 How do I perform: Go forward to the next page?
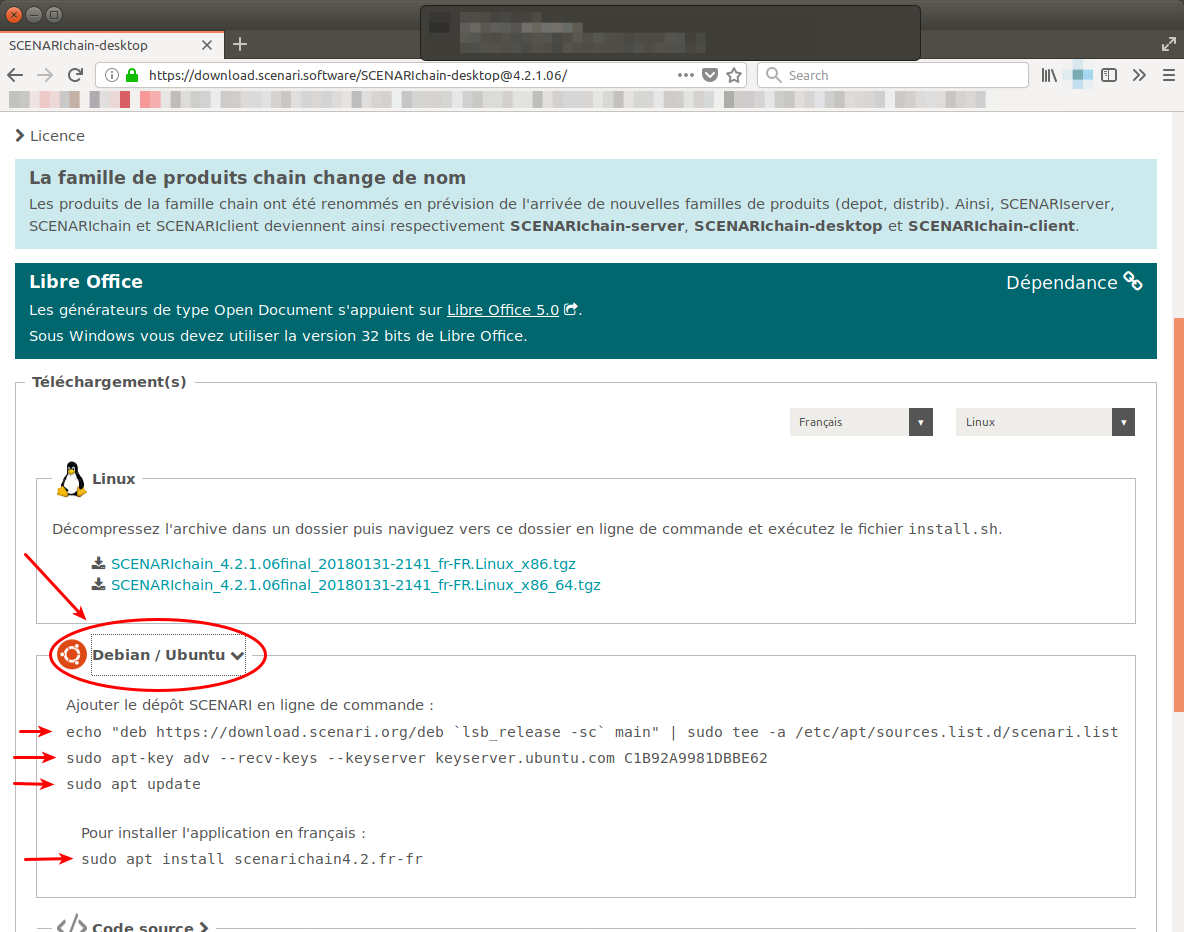click(x=45, y=75)
